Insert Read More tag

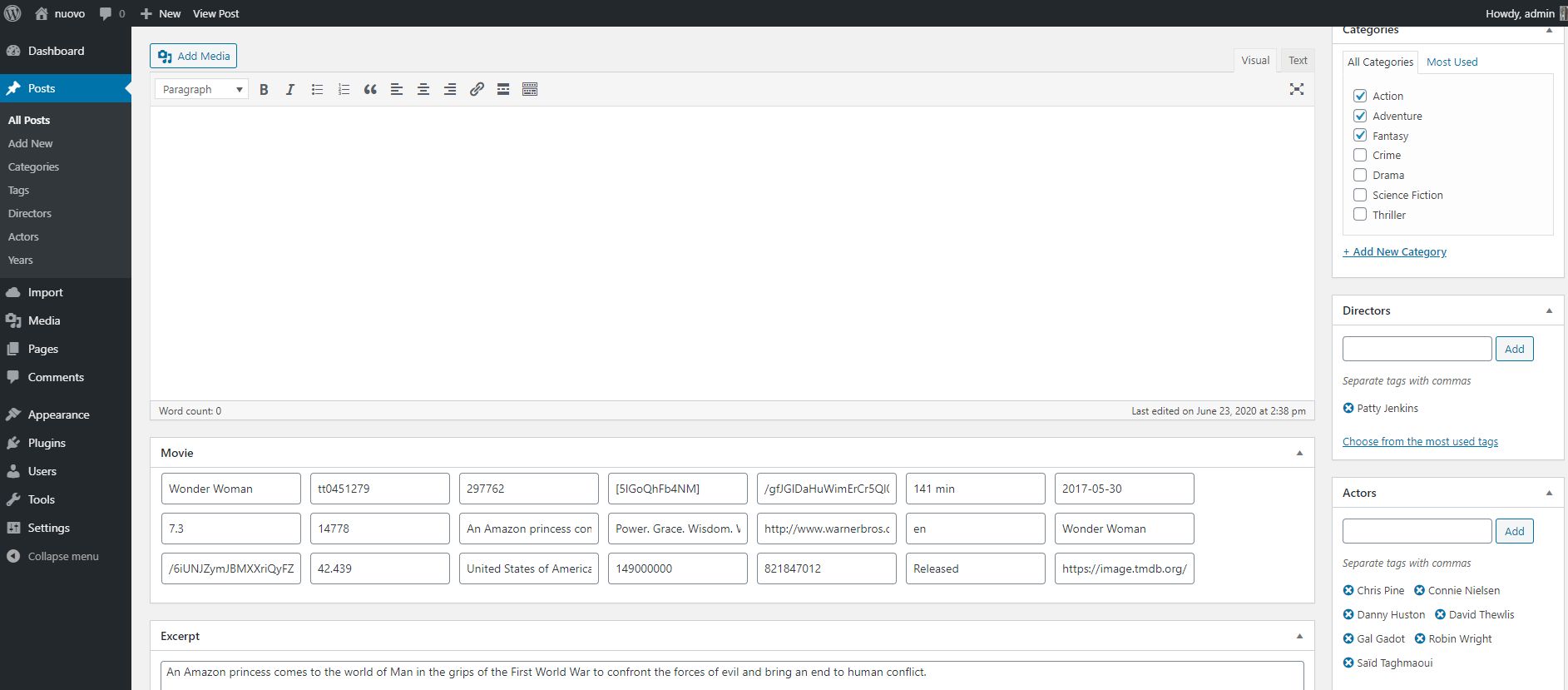[503, 89]
